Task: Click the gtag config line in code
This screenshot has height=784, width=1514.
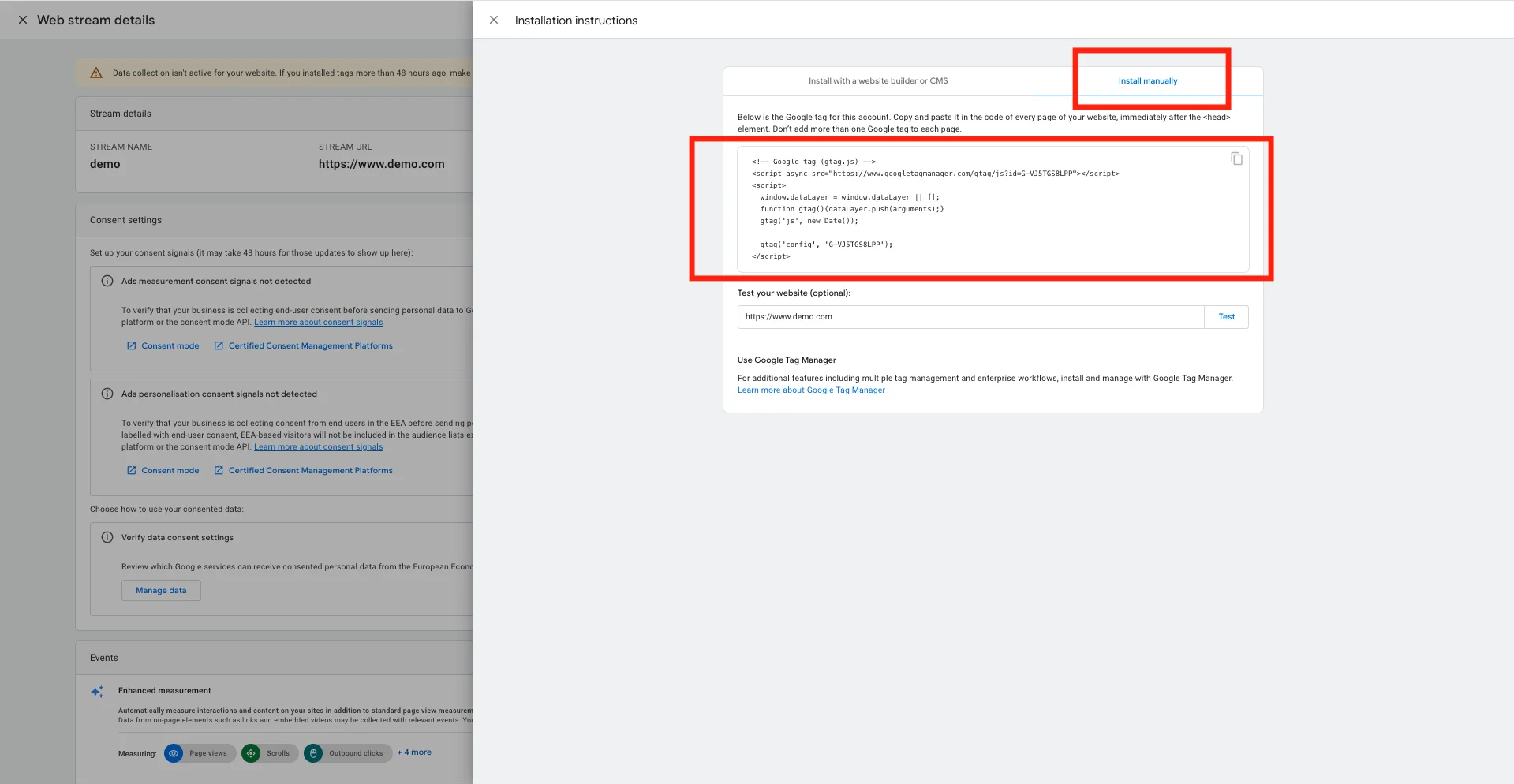Action: tap(826, 245)
